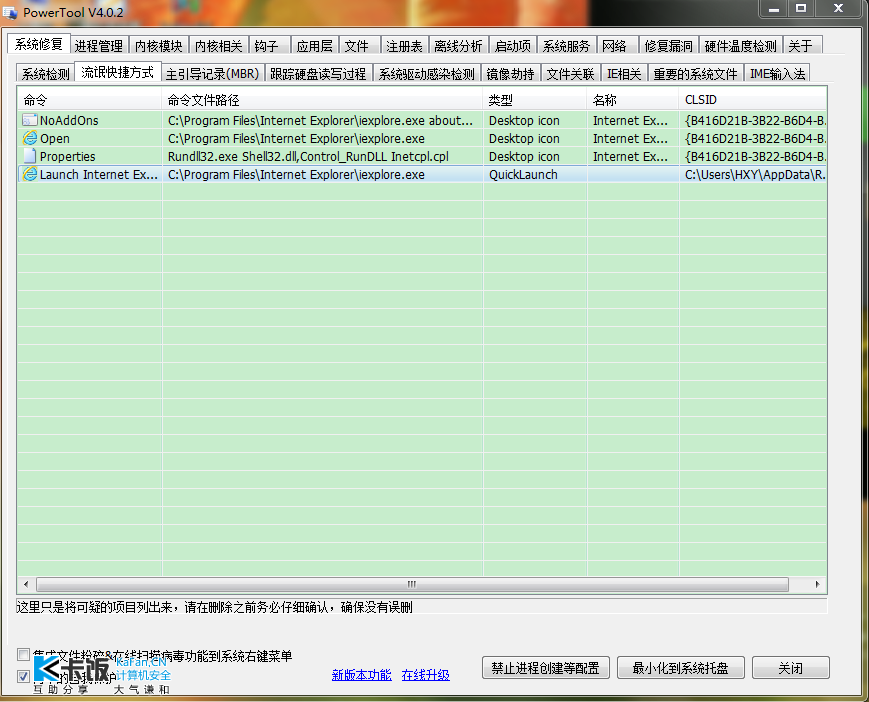Sort by the 命令 column header
869x702 pixels.
coord(89,100)
